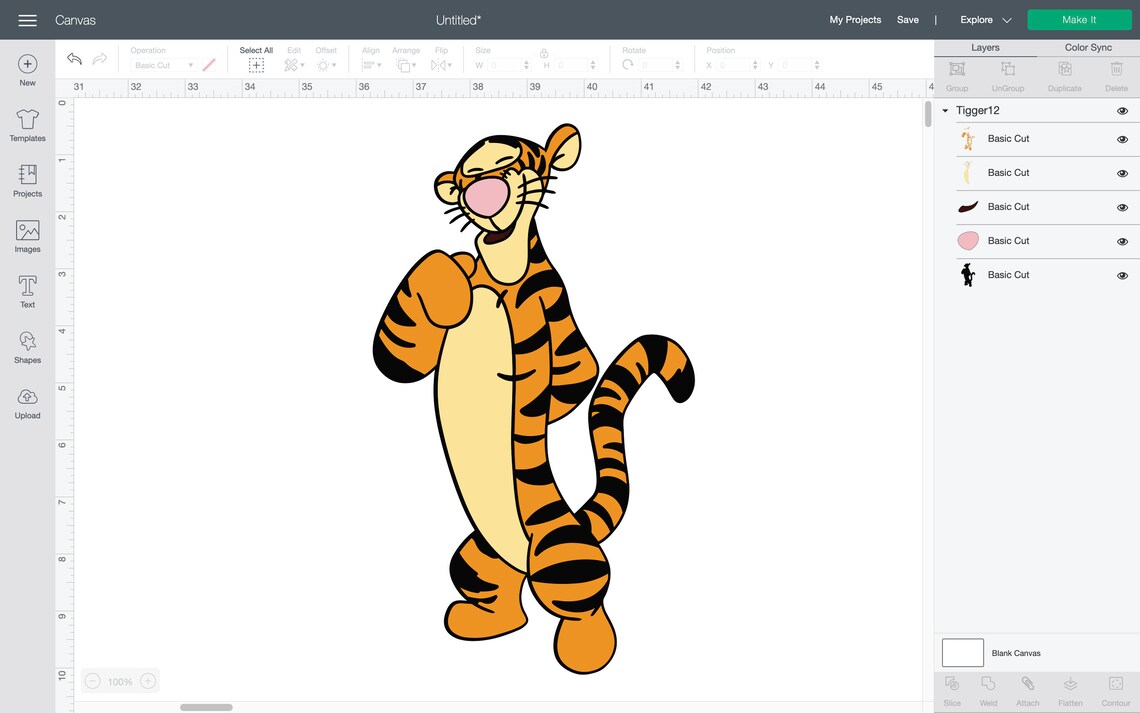The image size is (1140, 713).
Task: Open the hamburger menu
Action: (27, 19)
